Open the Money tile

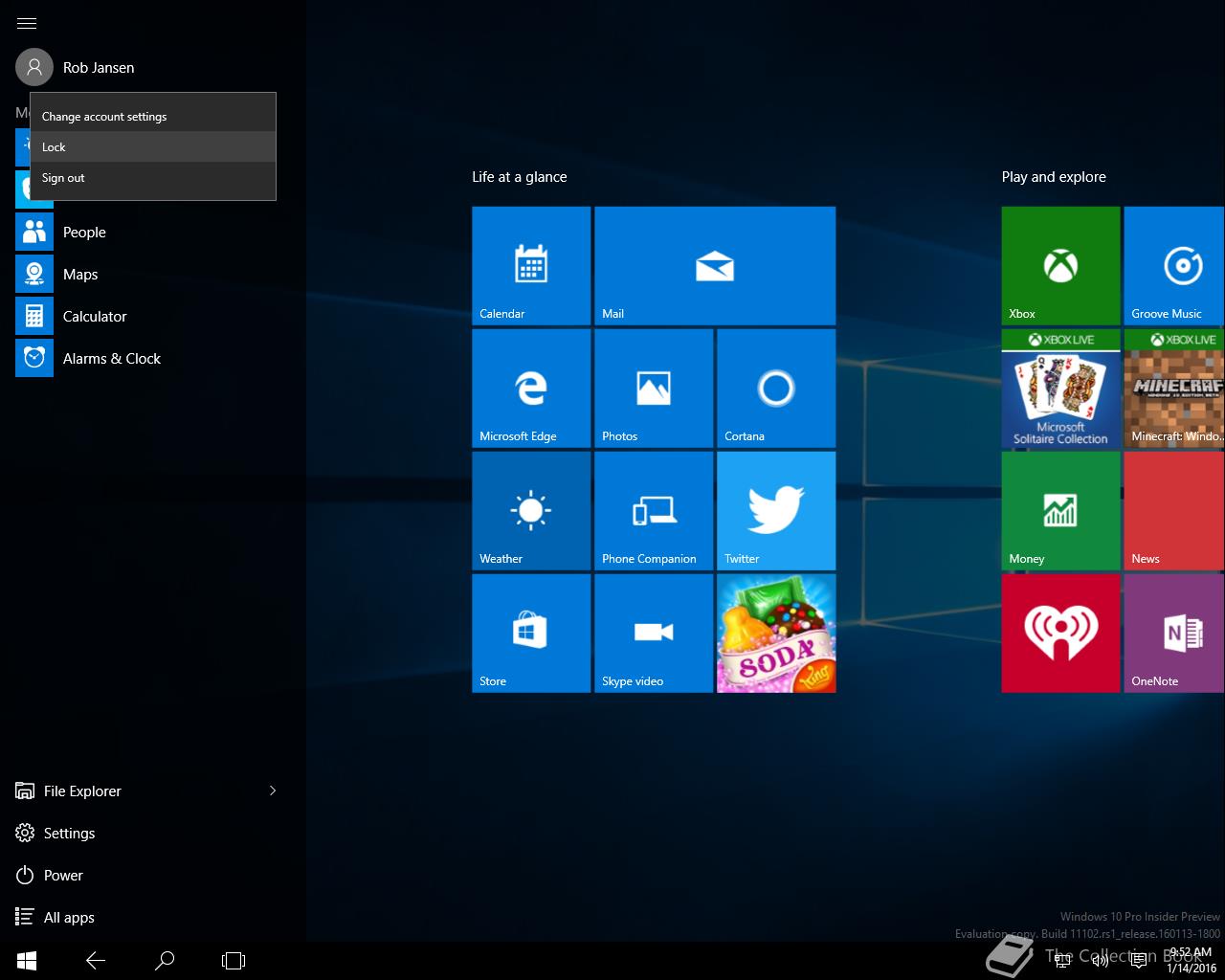point(1059,511)
